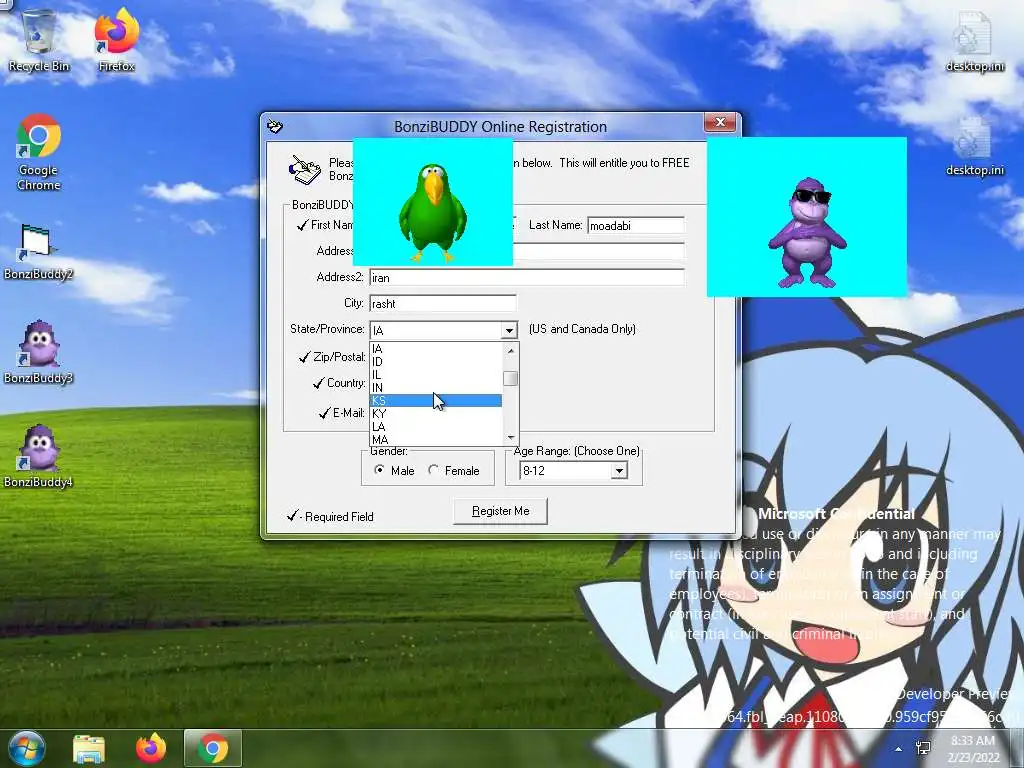Viewport: 1024px width, 768px height.
Task: Choose LA from the state list
Action: pos(436,426)
